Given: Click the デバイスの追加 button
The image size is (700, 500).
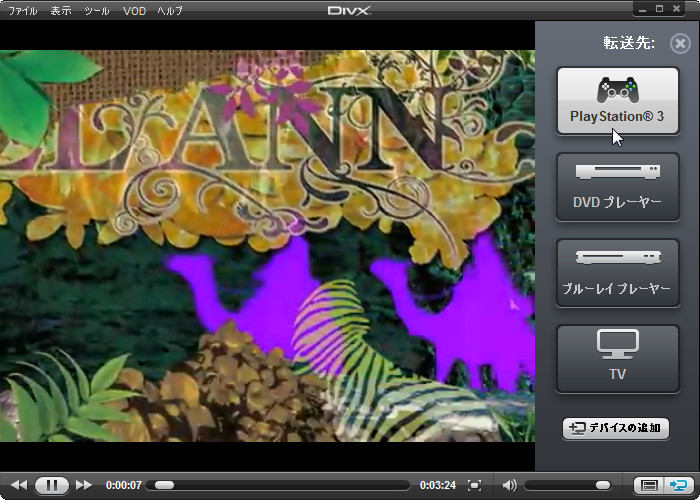Looking at the screenshot, I should [x=616, y=428].
